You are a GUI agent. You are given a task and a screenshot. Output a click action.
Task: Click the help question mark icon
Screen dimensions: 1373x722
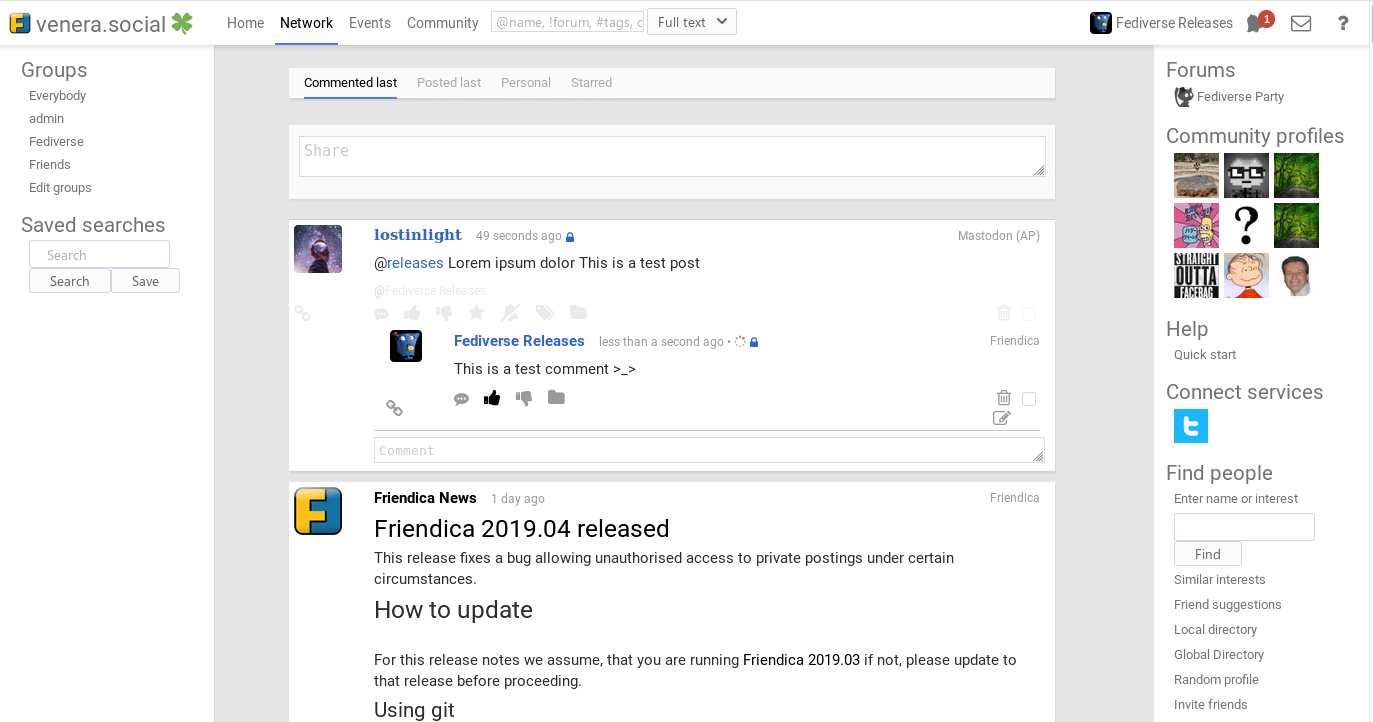tap(1343, 23)
